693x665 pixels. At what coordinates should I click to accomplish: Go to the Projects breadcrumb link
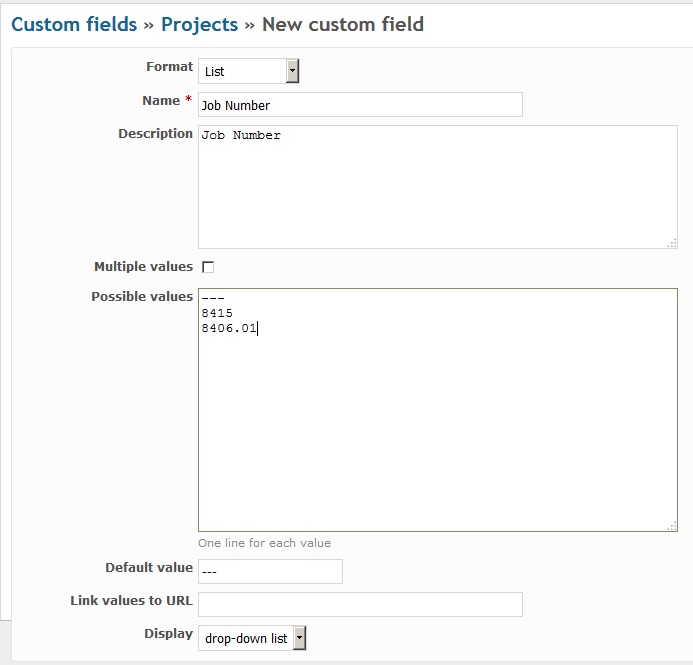(199, 25)
